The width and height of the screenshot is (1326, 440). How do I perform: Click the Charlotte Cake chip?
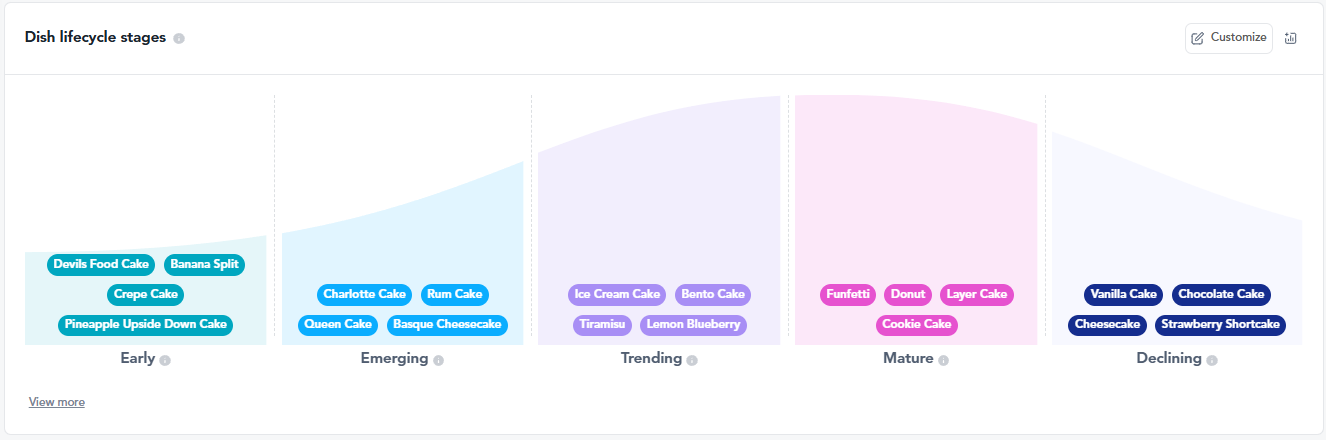(365, 295)
